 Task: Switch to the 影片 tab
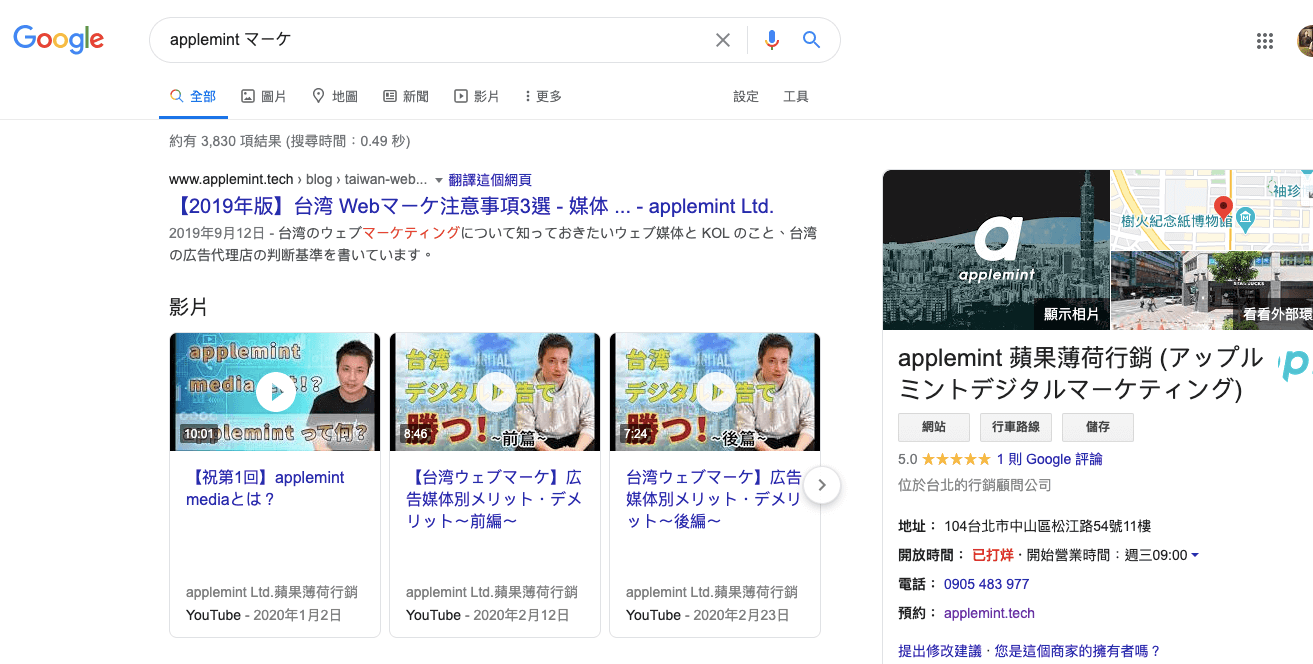point(477,96)
